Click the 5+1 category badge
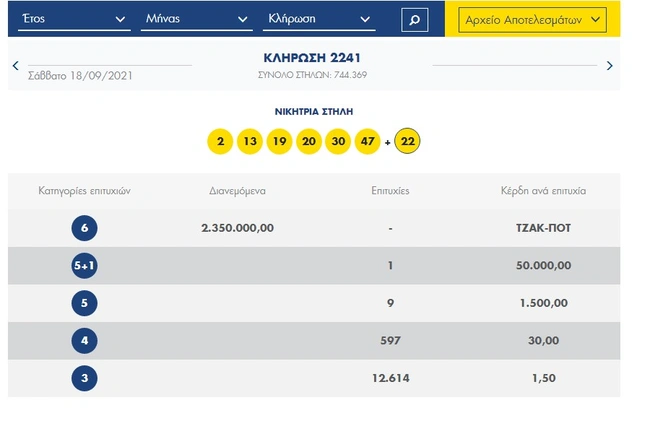Viewport: 650px width, 426px height. tap(85, 266)
